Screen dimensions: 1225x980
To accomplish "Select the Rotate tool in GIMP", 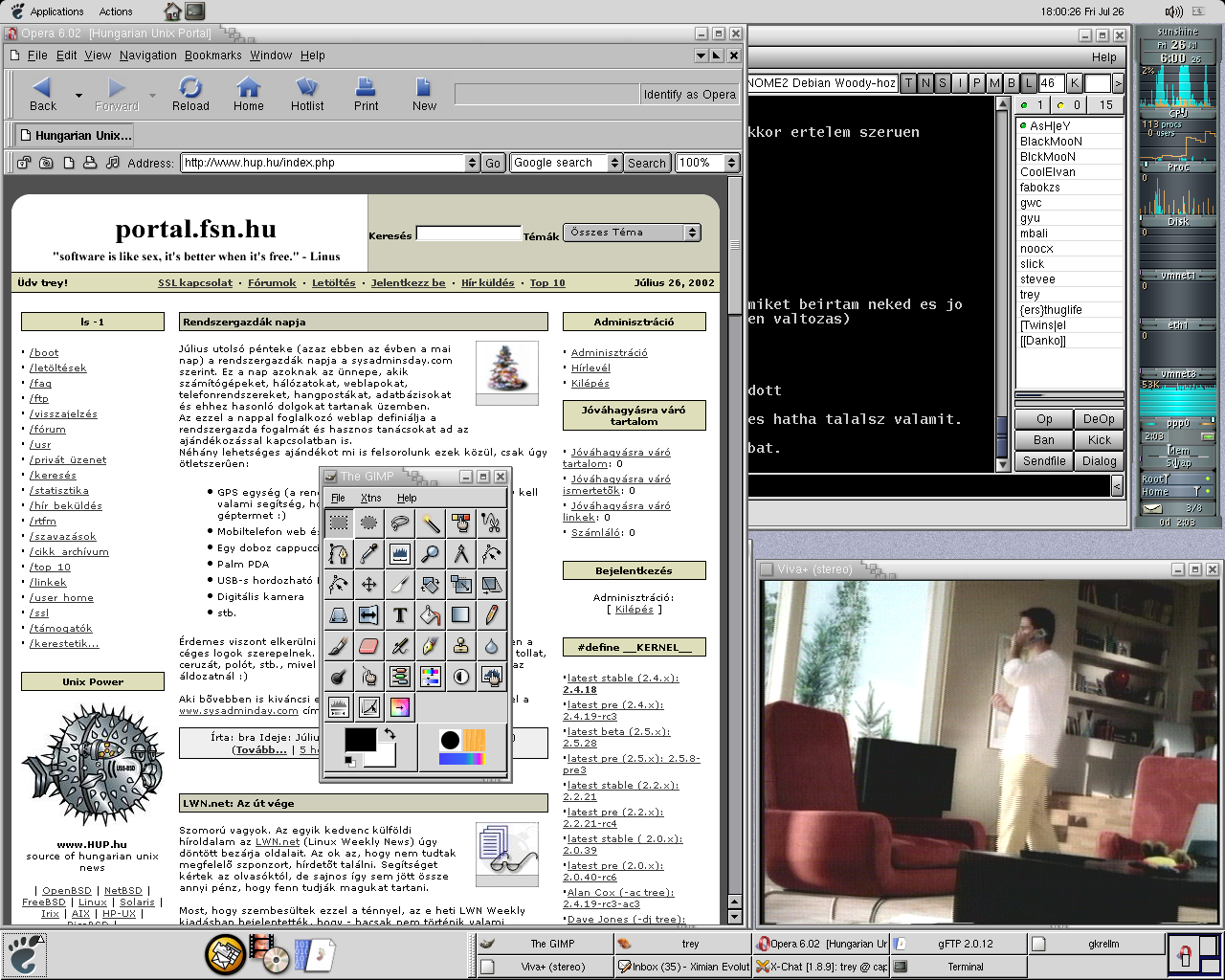I will coord(431,584).
